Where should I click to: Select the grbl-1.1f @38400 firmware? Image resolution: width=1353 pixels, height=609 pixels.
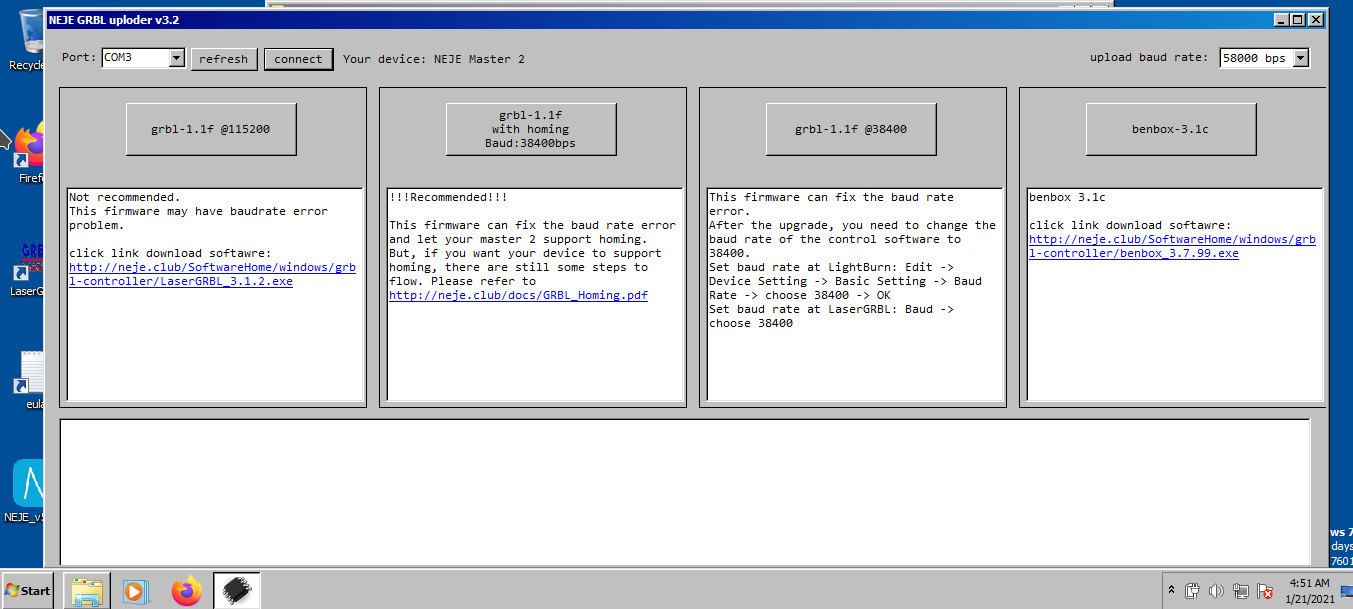(x=851, y=129)
